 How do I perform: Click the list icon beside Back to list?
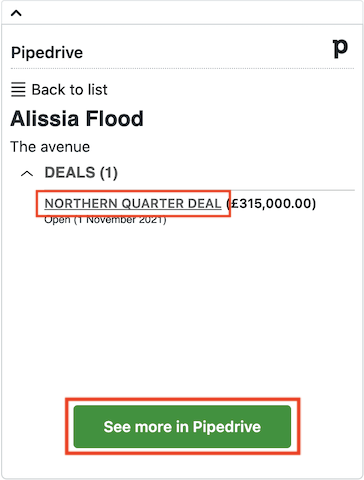coord(18,90)
